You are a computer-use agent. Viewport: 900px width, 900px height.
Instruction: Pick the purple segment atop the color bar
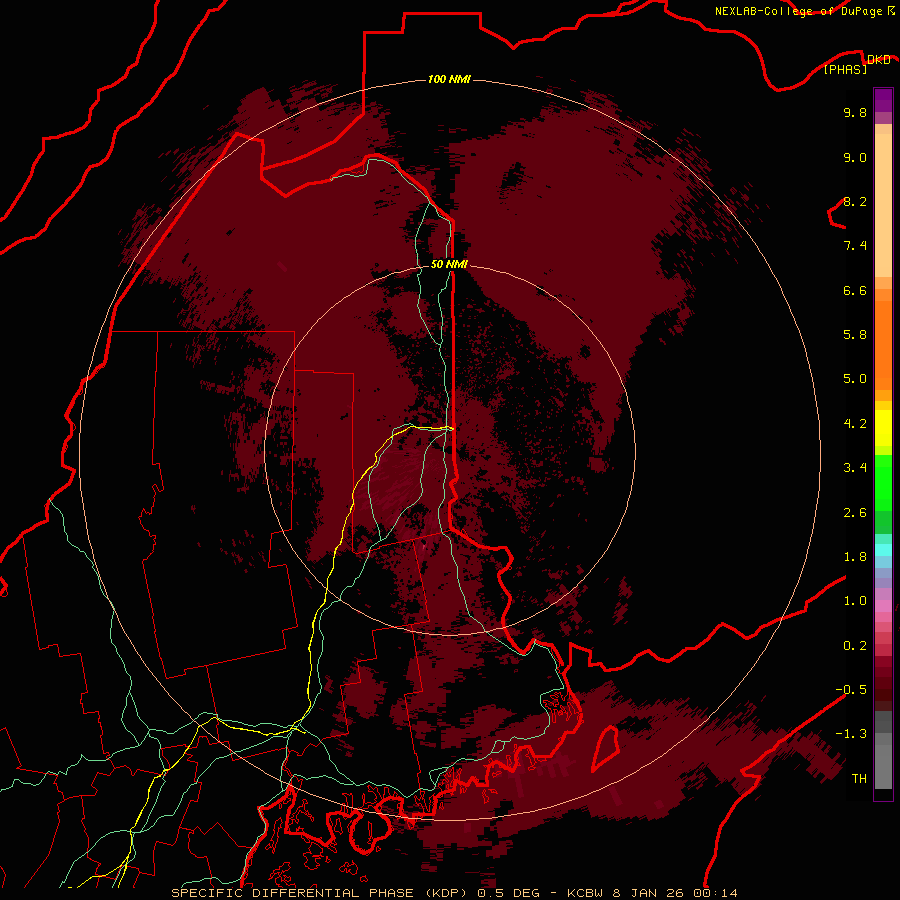click(883, 100)
